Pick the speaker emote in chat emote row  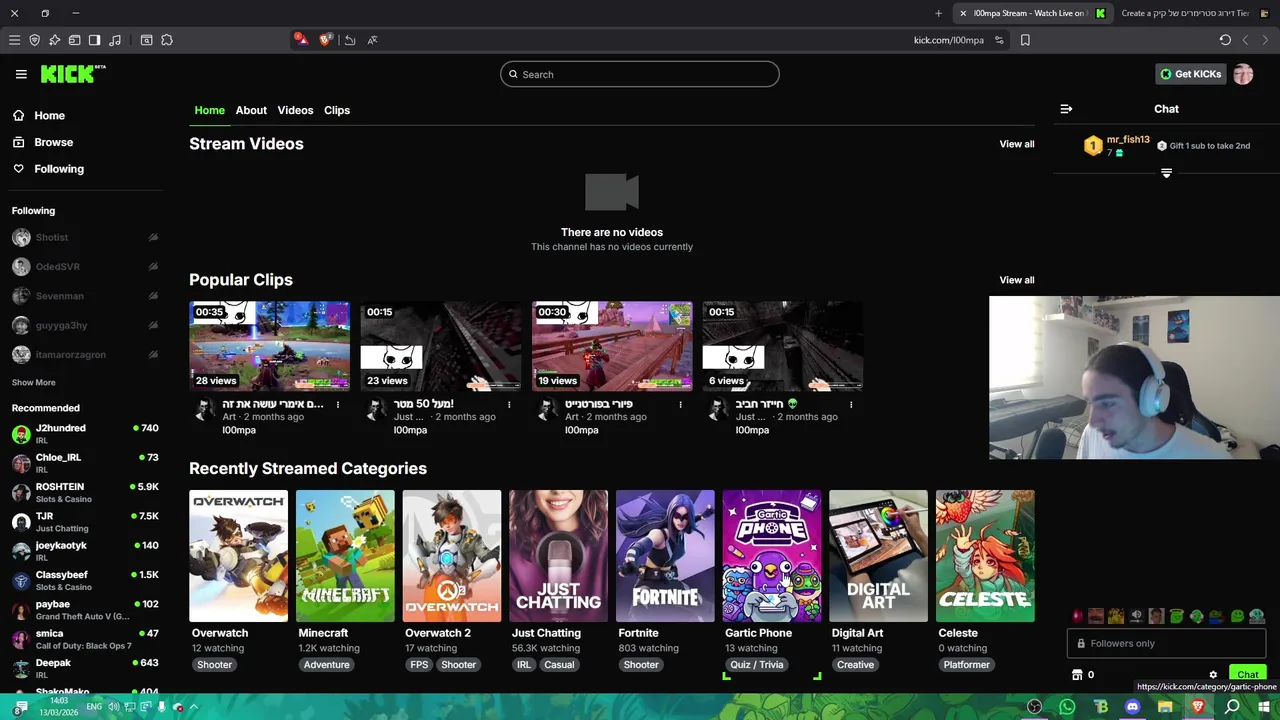click(x=1136, y=616)
